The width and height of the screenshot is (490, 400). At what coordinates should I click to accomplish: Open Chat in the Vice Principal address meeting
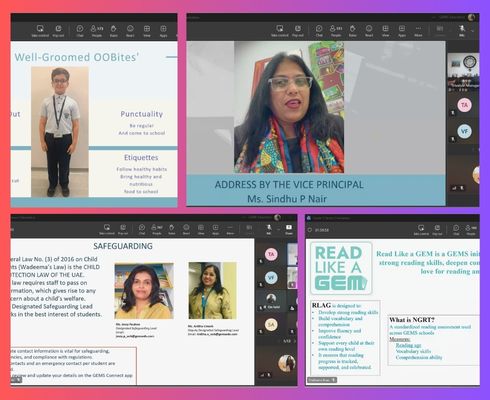pos(319,31)
